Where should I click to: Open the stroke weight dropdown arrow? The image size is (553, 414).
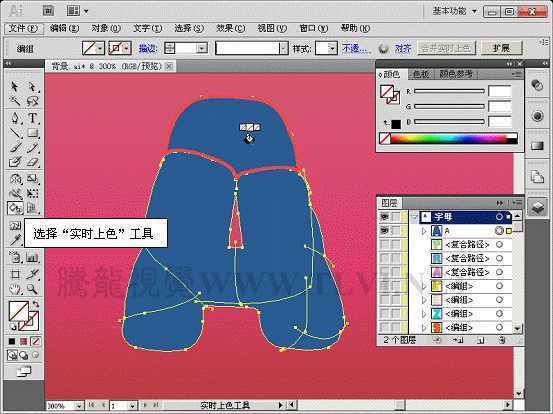[202, 48]
